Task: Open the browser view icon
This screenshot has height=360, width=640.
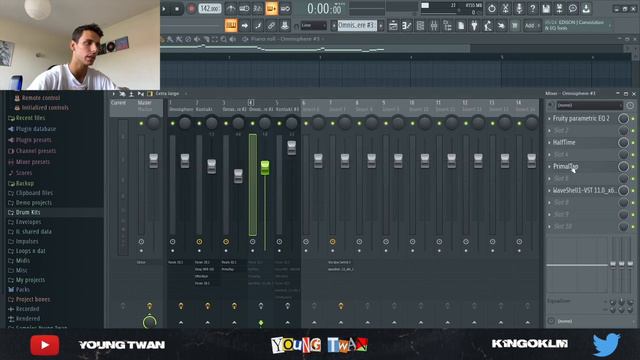Action: pos(447,26)
